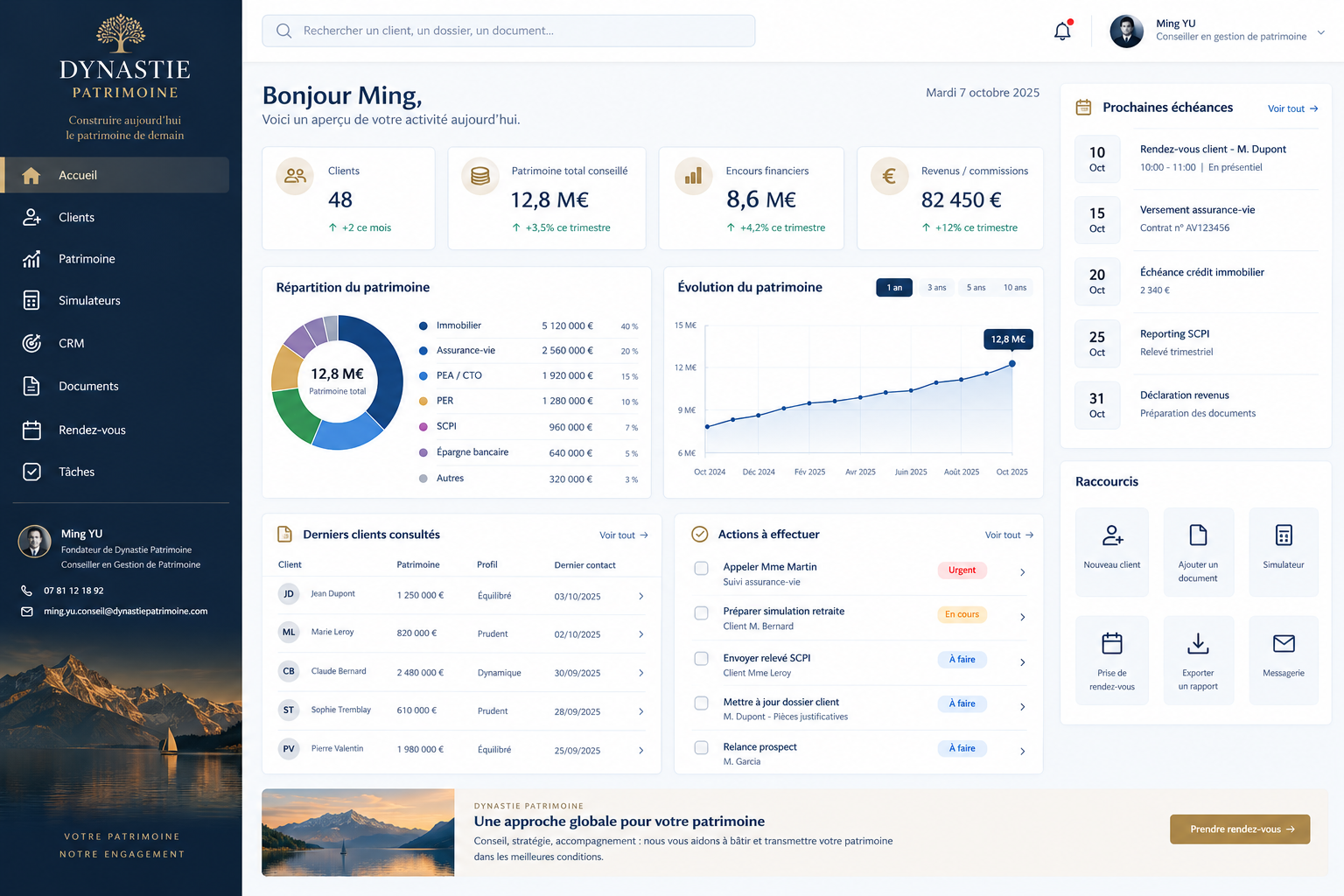Click the Prendre rendez-vous button
The height and width of the screenshot is (896, 1344).
1240,829
